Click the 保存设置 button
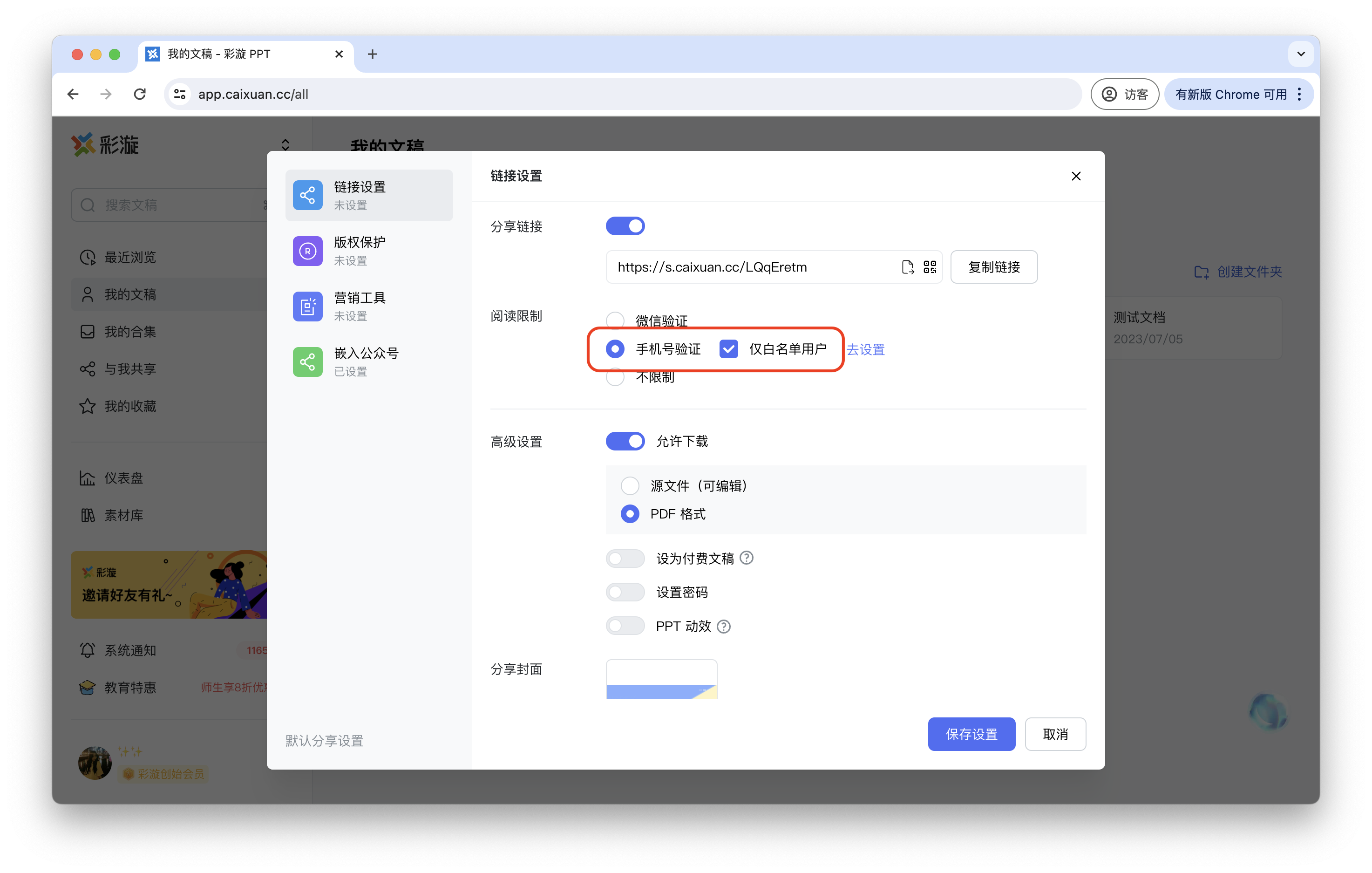Viewport: 1372px width, 873px height. pos(971,734)
